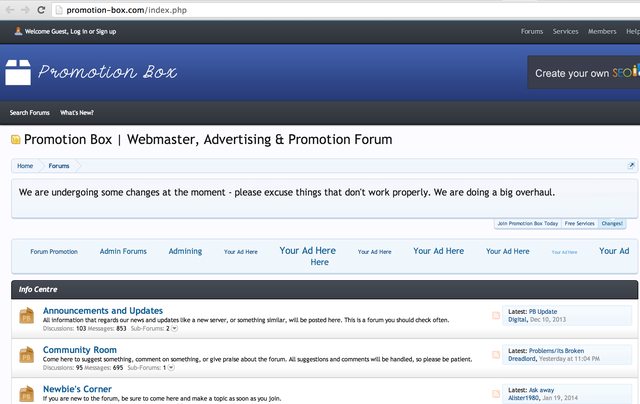Click the large two-line Your Ad Here link
Image resolution: width=640 pixels, height=404 pixels.
[x=308, y=256]
